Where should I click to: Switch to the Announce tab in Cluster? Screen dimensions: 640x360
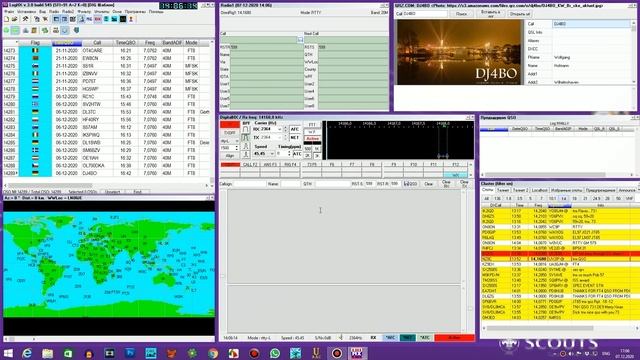click(x=627, y=191)
